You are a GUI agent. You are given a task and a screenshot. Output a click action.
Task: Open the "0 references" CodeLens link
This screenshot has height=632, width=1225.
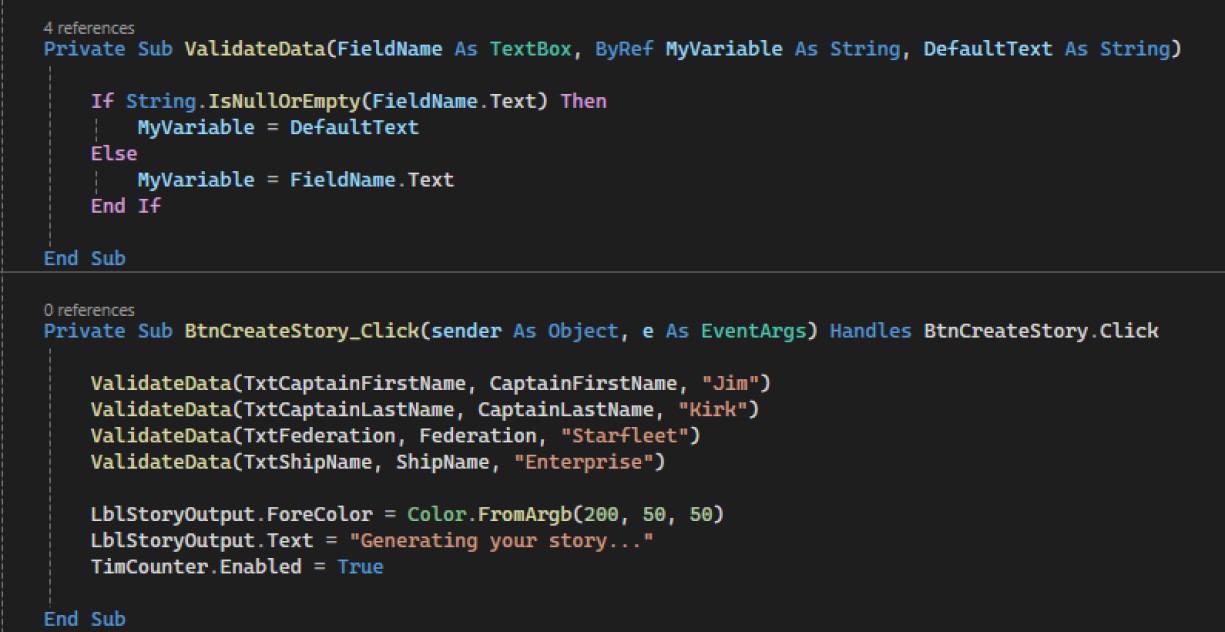pyautogui.click(x=89, y=310)
